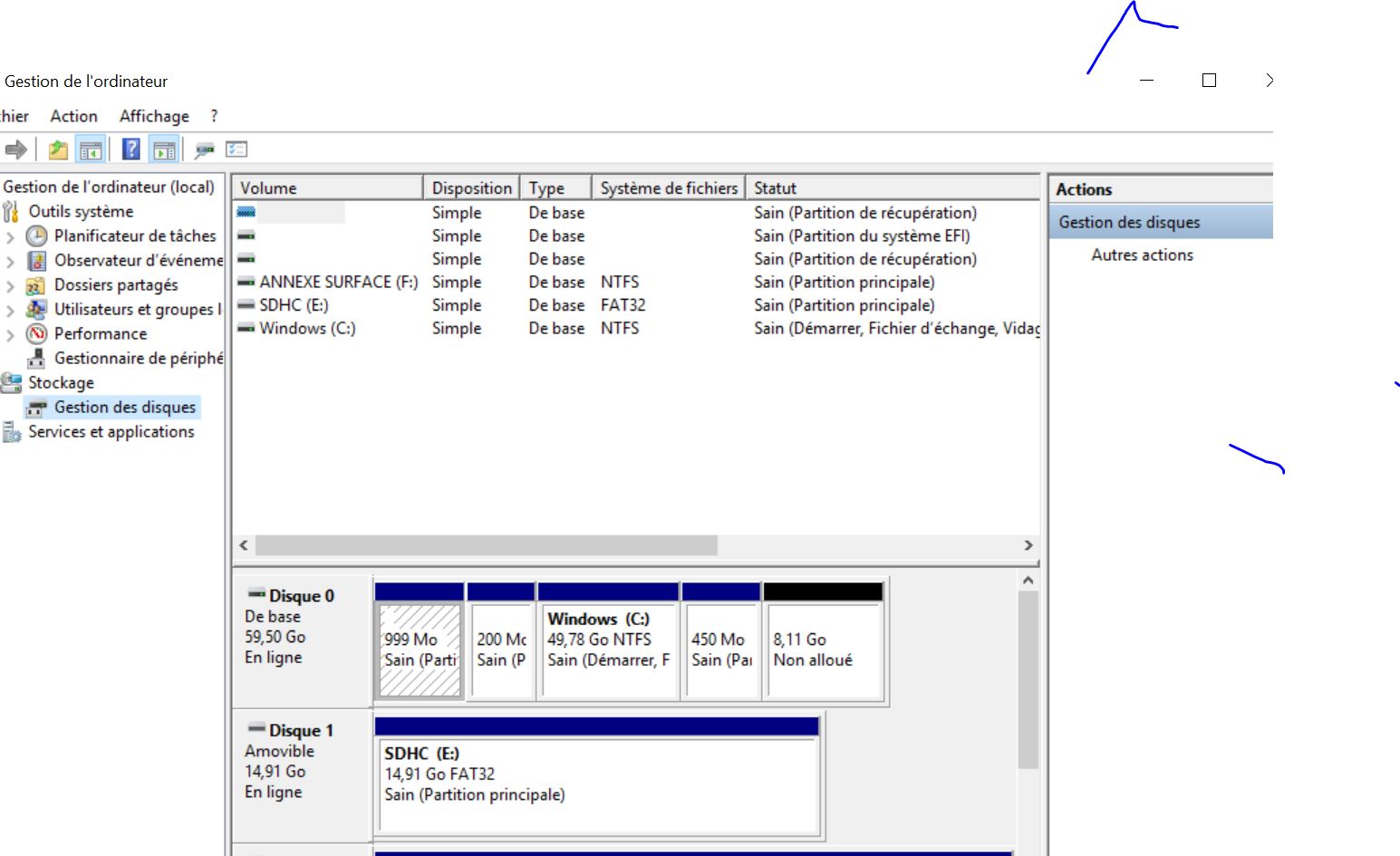The image size is (1400, 856).
Task: Expand the Planificateur de tâches node
Action: coord(10,237)
